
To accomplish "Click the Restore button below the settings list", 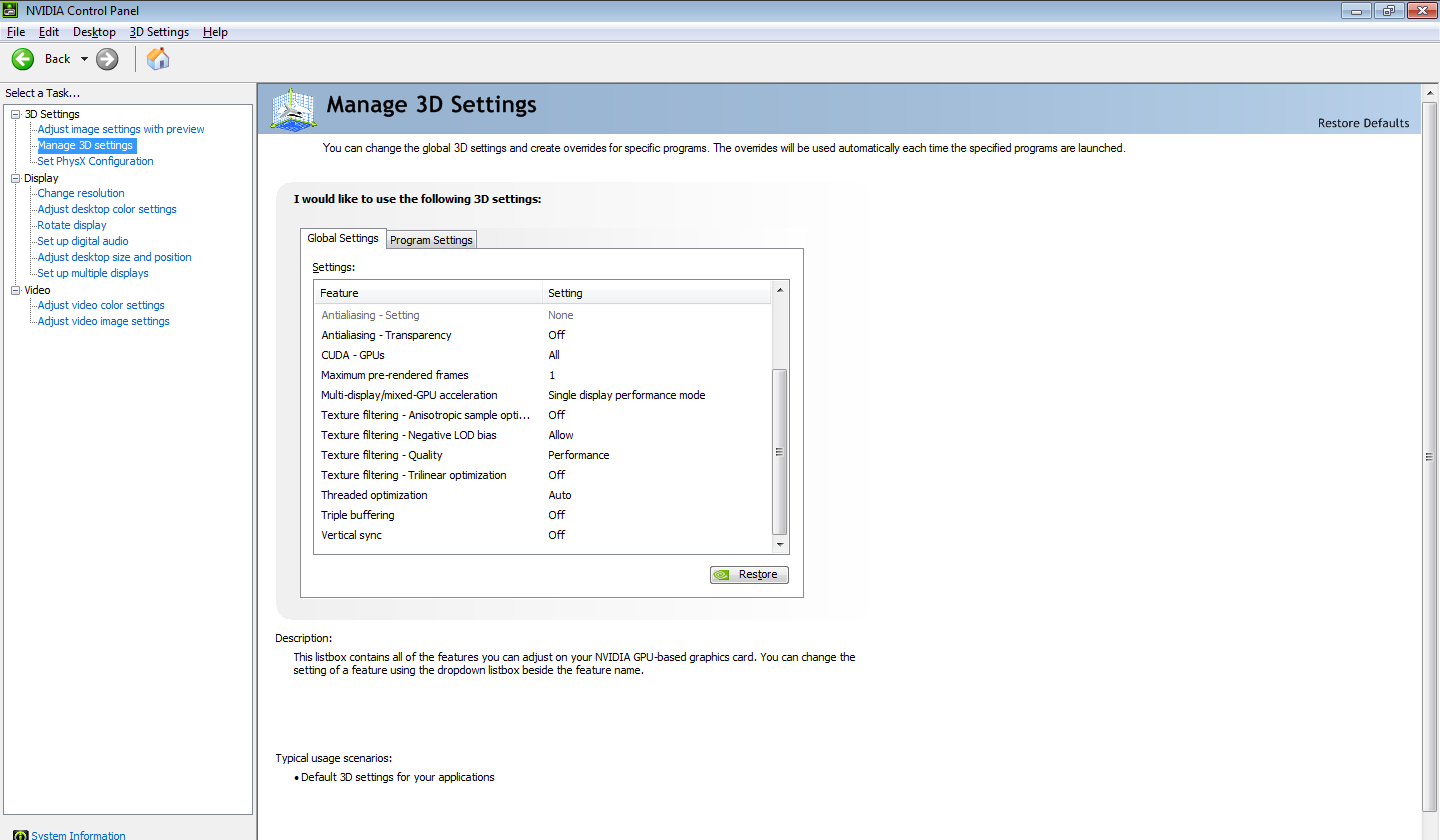I will [x=749, y=574].
